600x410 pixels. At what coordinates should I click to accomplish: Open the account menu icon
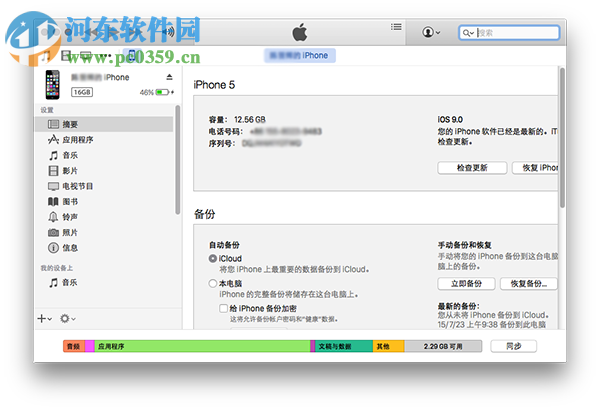431,32
